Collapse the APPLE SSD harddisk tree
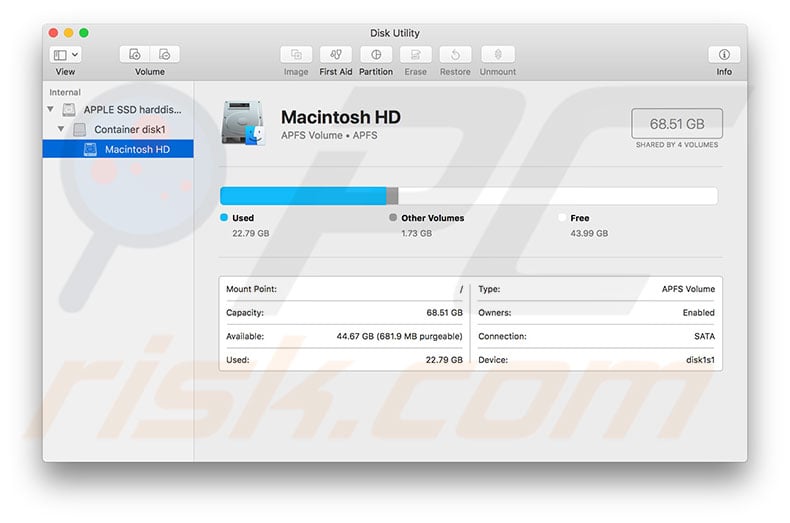Image resolution: width=790 pixels, height=523 pixels. point(50,109)
